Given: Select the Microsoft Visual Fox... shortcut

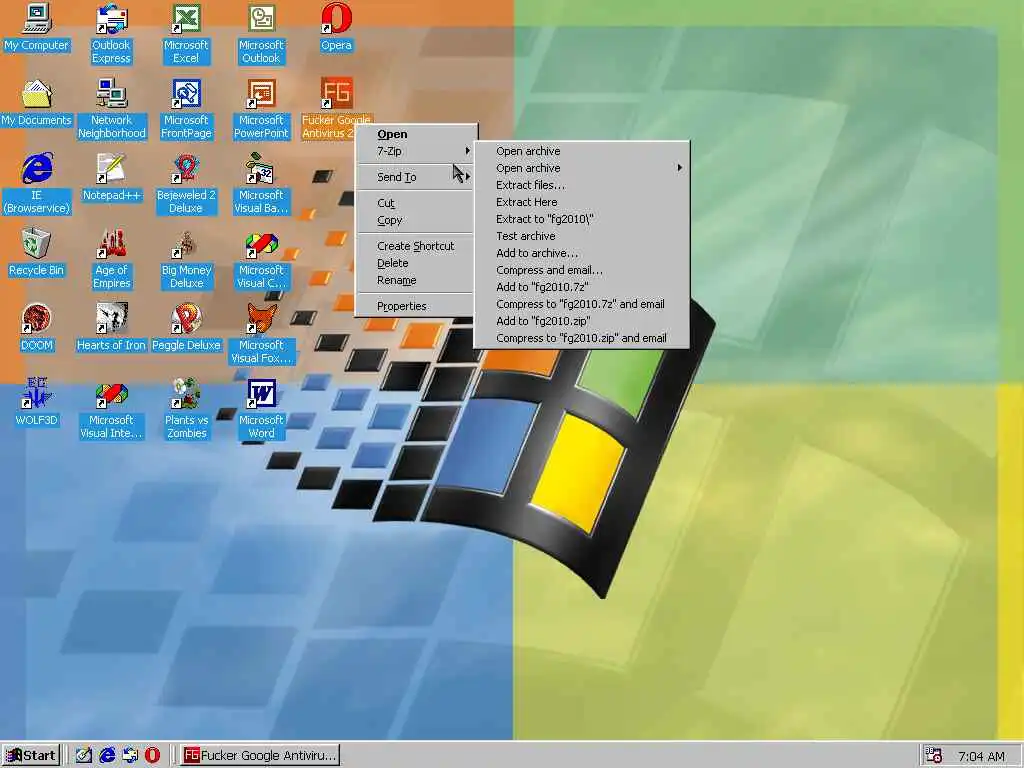Looking at the screenshot, I should (x=261, y=334).
